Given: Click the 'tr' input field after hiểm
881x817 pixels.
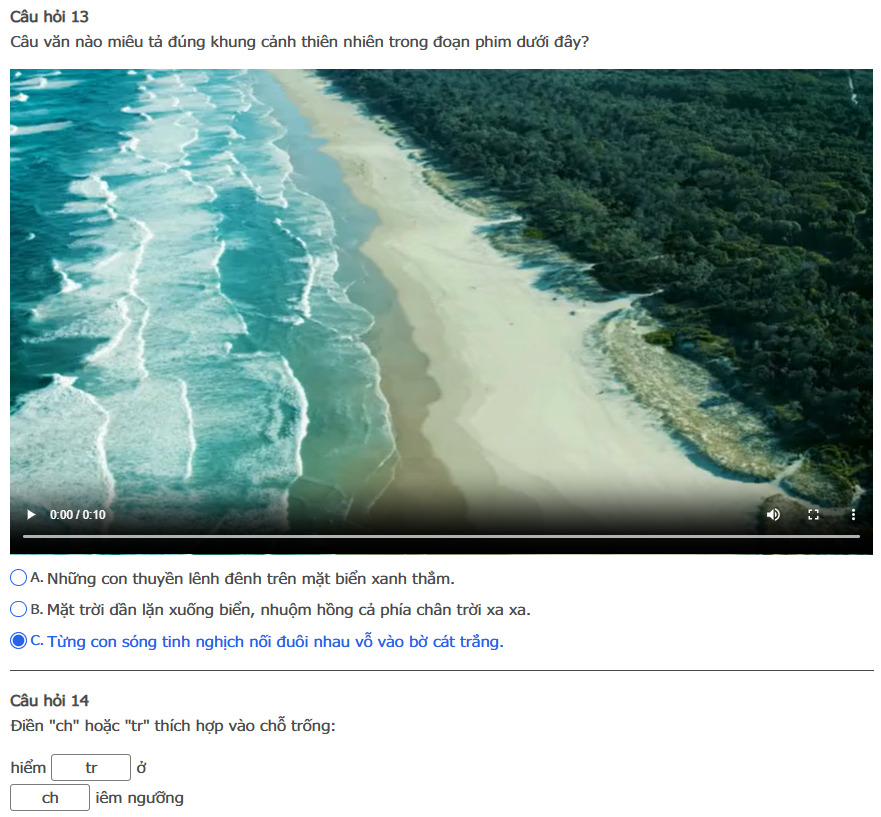Looking at the screenshot, I should 91,768.
